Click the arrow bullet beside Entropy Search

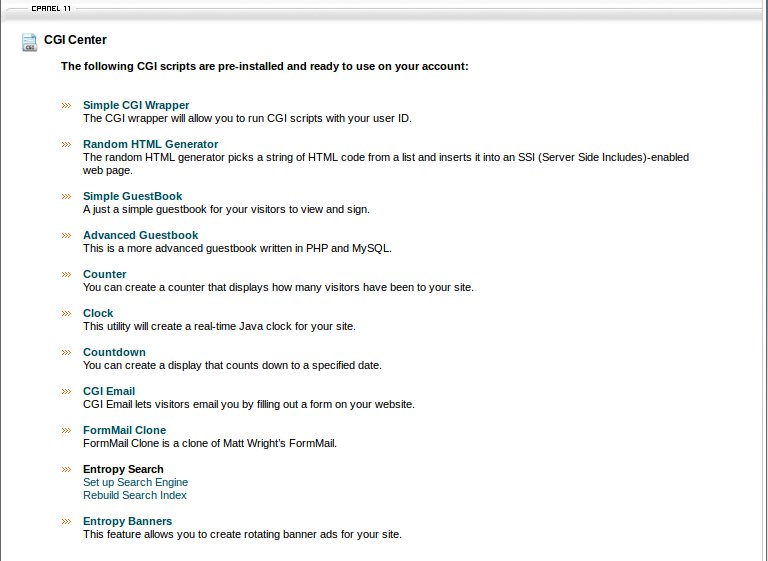pos(66,469)
